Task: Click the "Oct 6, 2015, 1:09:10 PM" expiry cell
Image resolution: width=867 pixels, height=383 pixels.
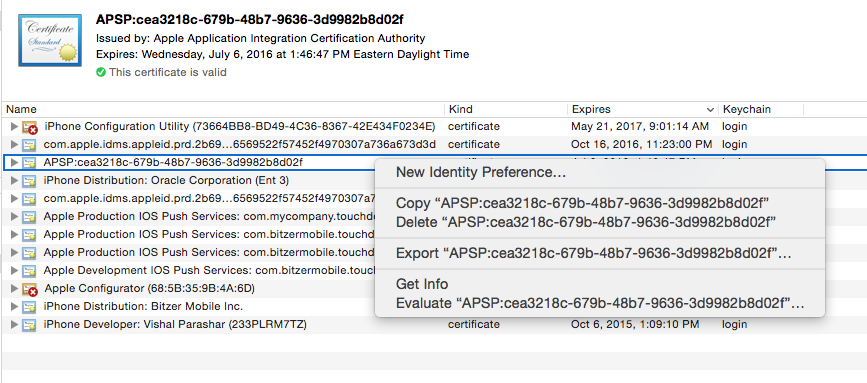Action: 635,324
